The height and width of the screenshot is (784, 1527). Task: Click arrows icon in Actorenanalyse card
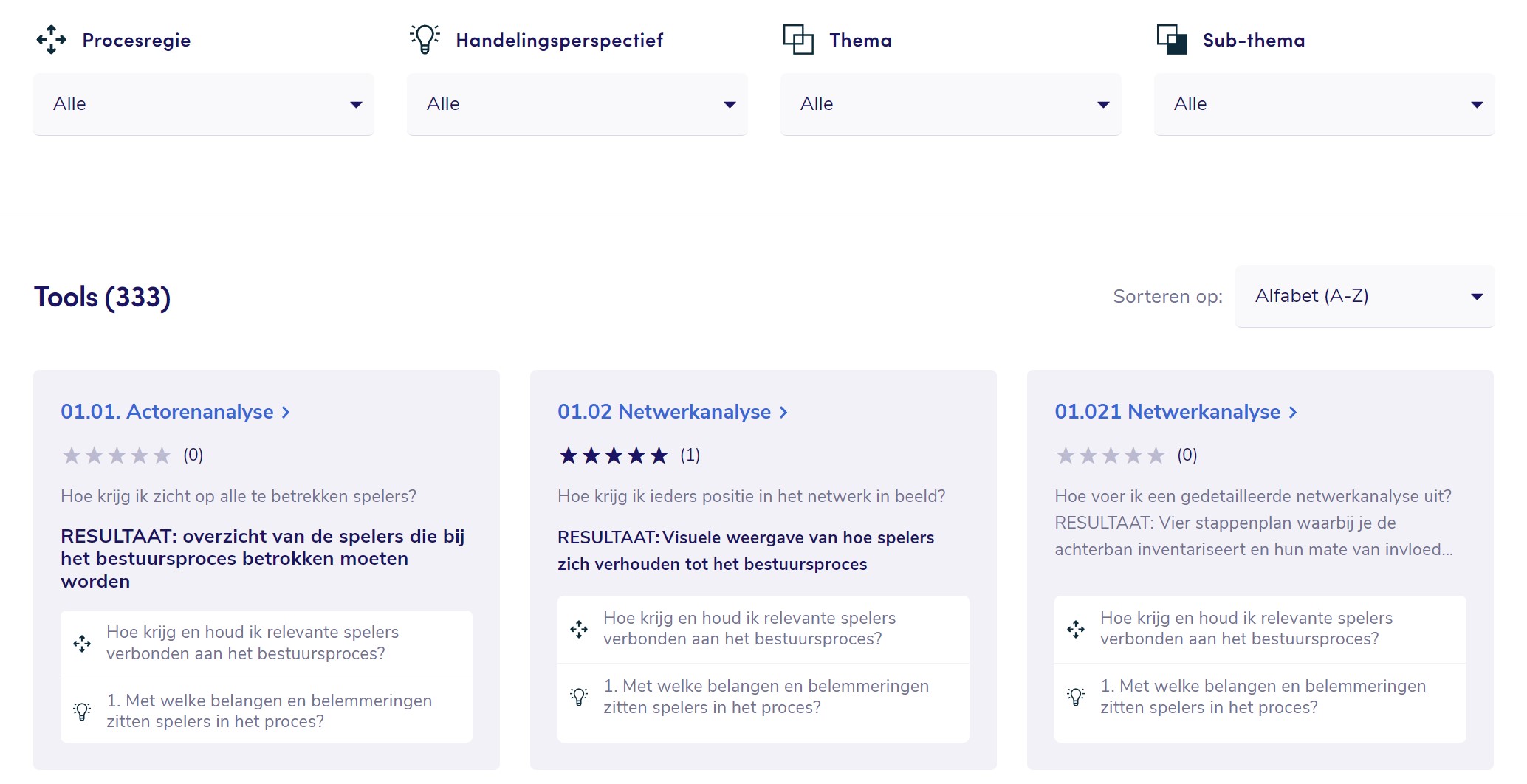point(82,644)
